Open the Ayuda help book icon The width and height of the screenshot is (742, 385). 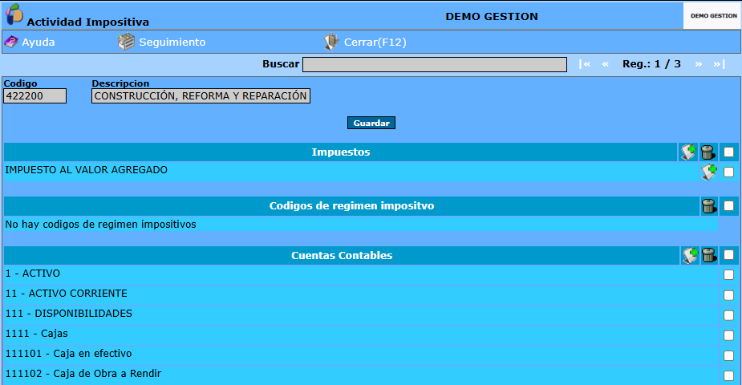[11, 42]
